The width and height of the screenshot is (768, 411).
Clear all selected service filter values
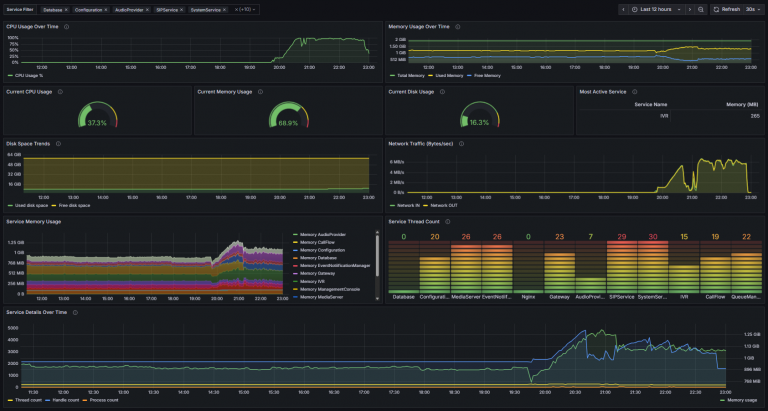(x=236, y=9)
